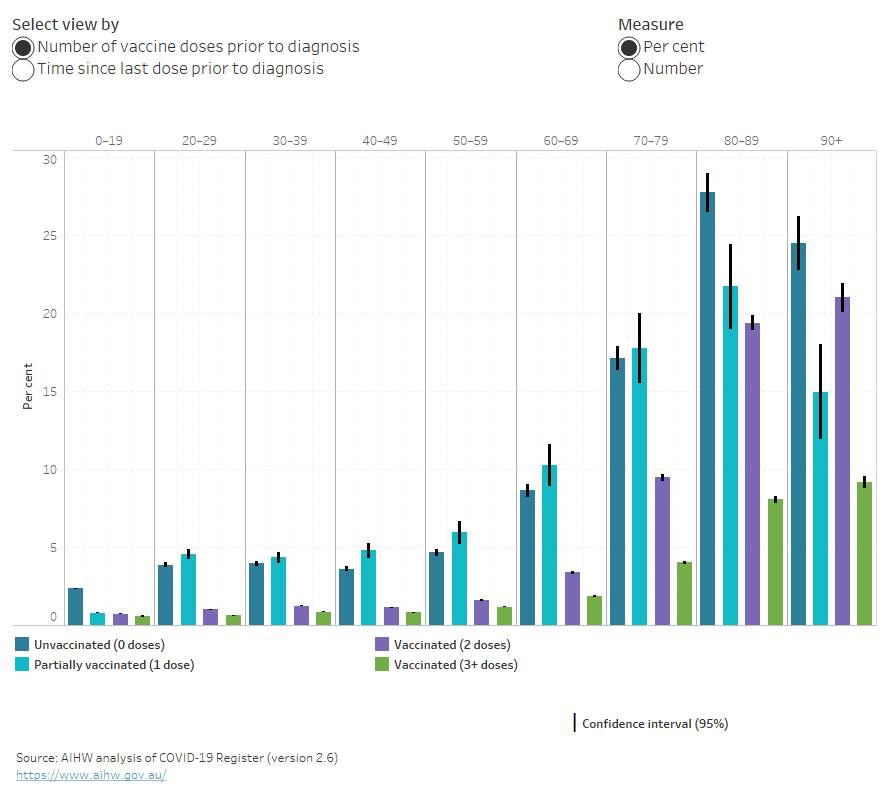Screen dimensions: 890x800
Task: Click the Unvaccinated (0 doses) legend swatch
Action: [21, 644]
